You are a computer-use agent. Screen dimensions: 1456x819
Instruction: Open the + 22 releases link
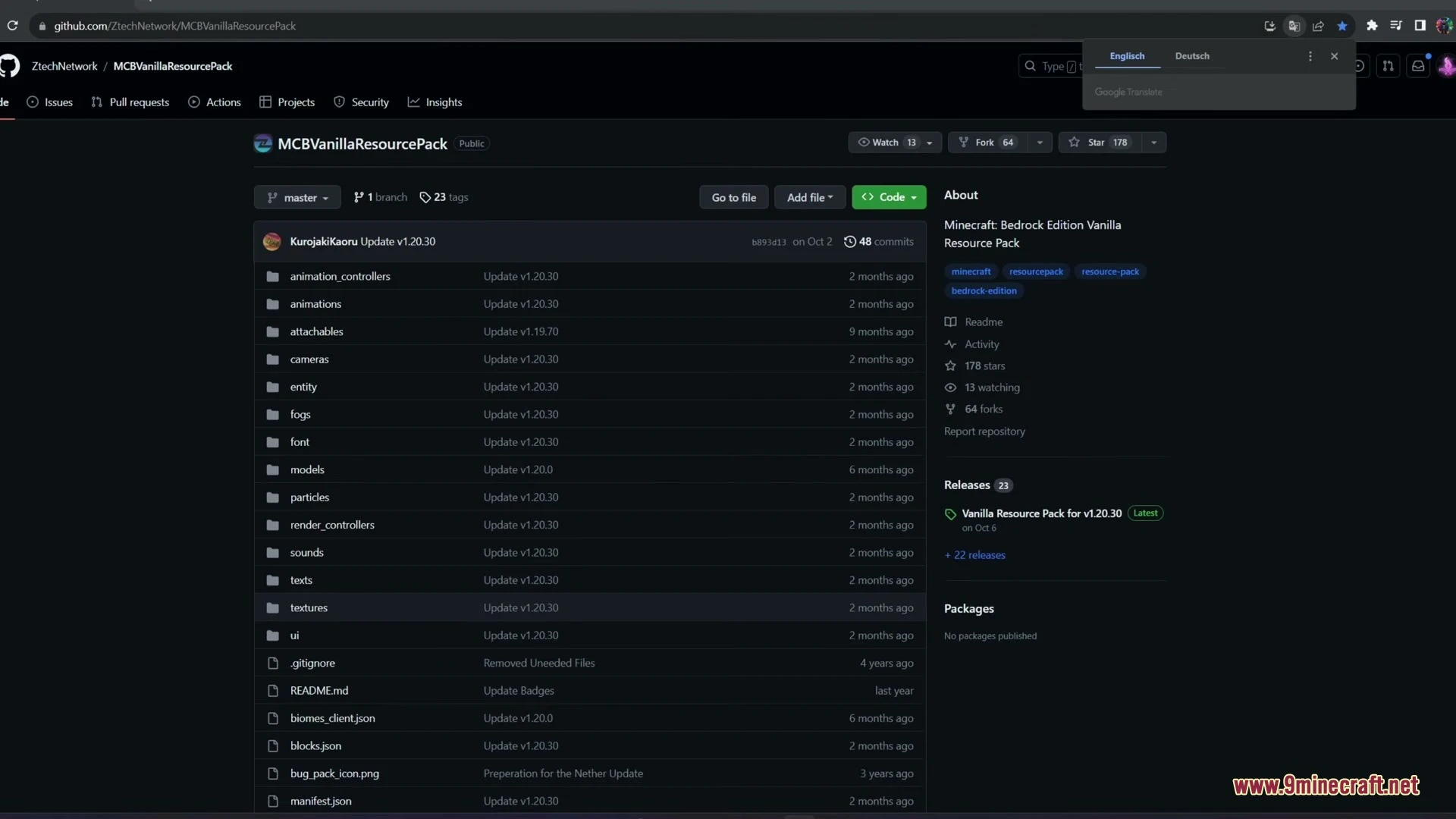click(975, 555)
